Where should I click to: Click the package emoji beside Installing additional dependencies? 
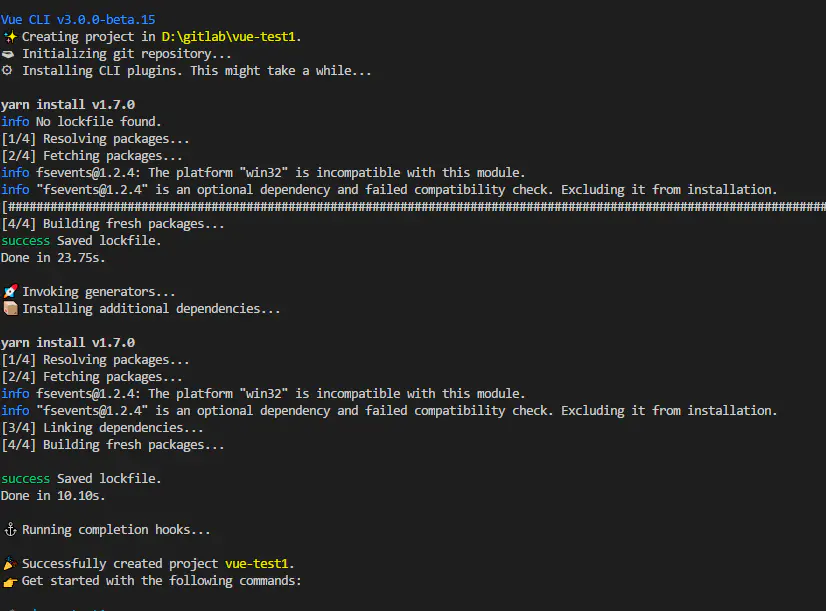click(10, 308)
